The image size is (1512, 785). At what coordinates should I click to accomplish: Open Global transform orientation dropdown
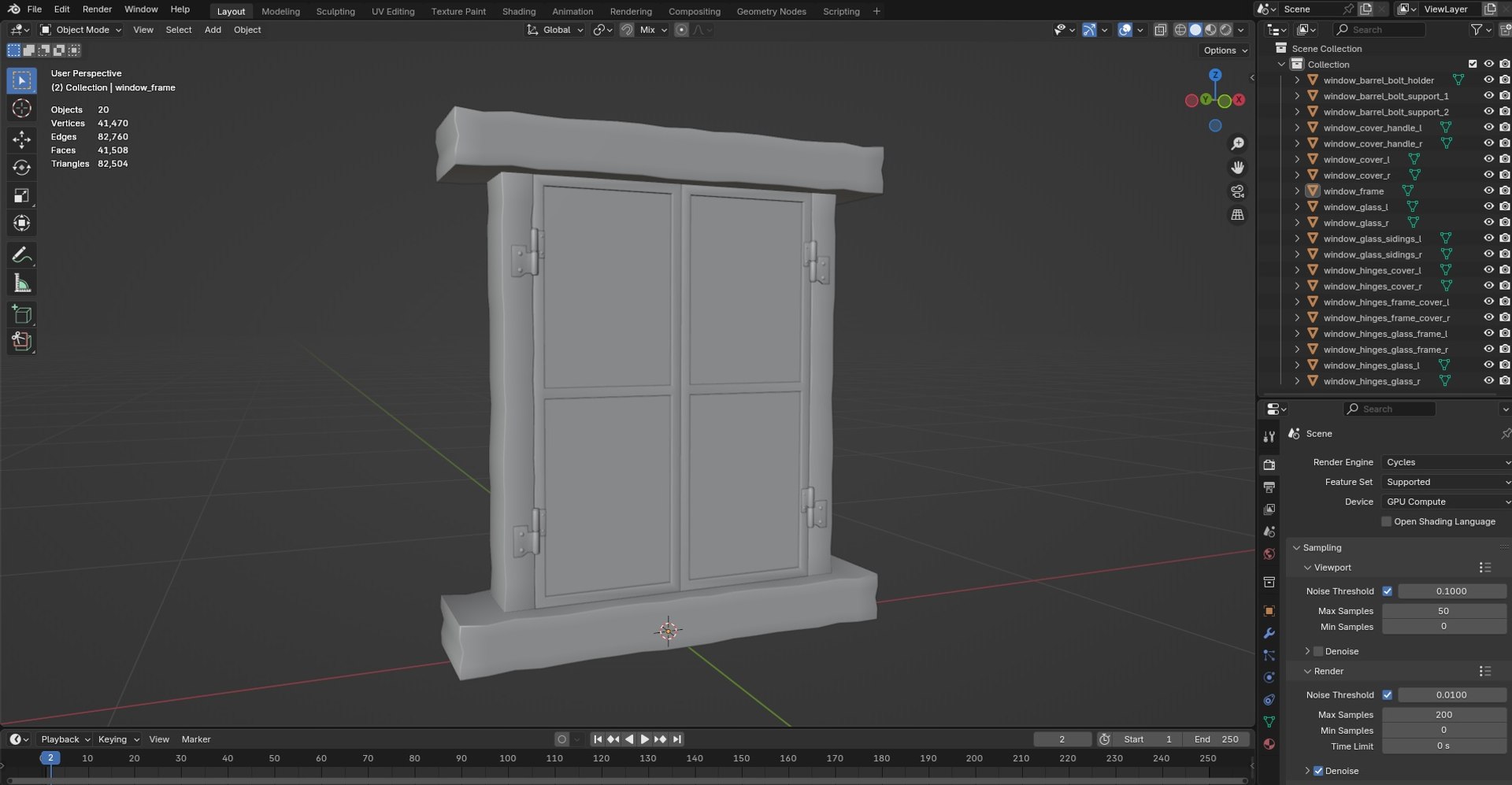(555, 30)
